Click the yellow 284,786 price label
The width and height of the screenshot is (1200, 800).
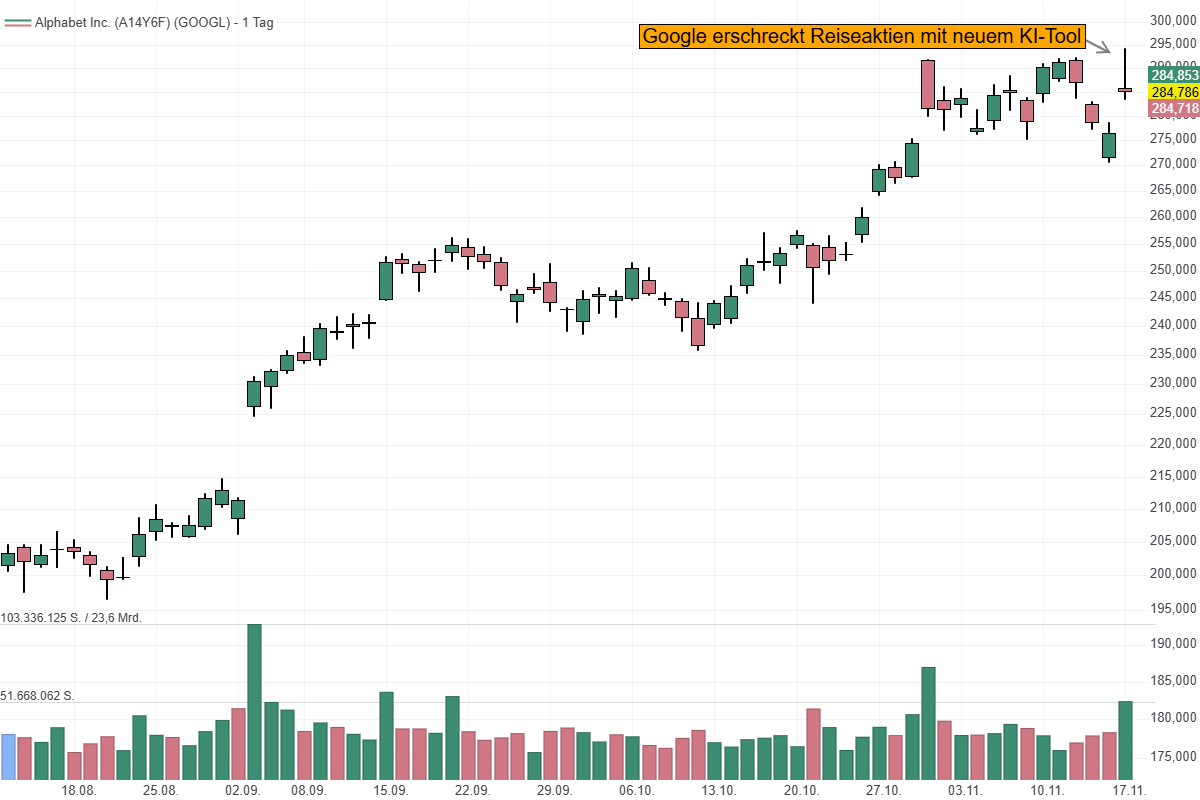tap(1174, 92)
